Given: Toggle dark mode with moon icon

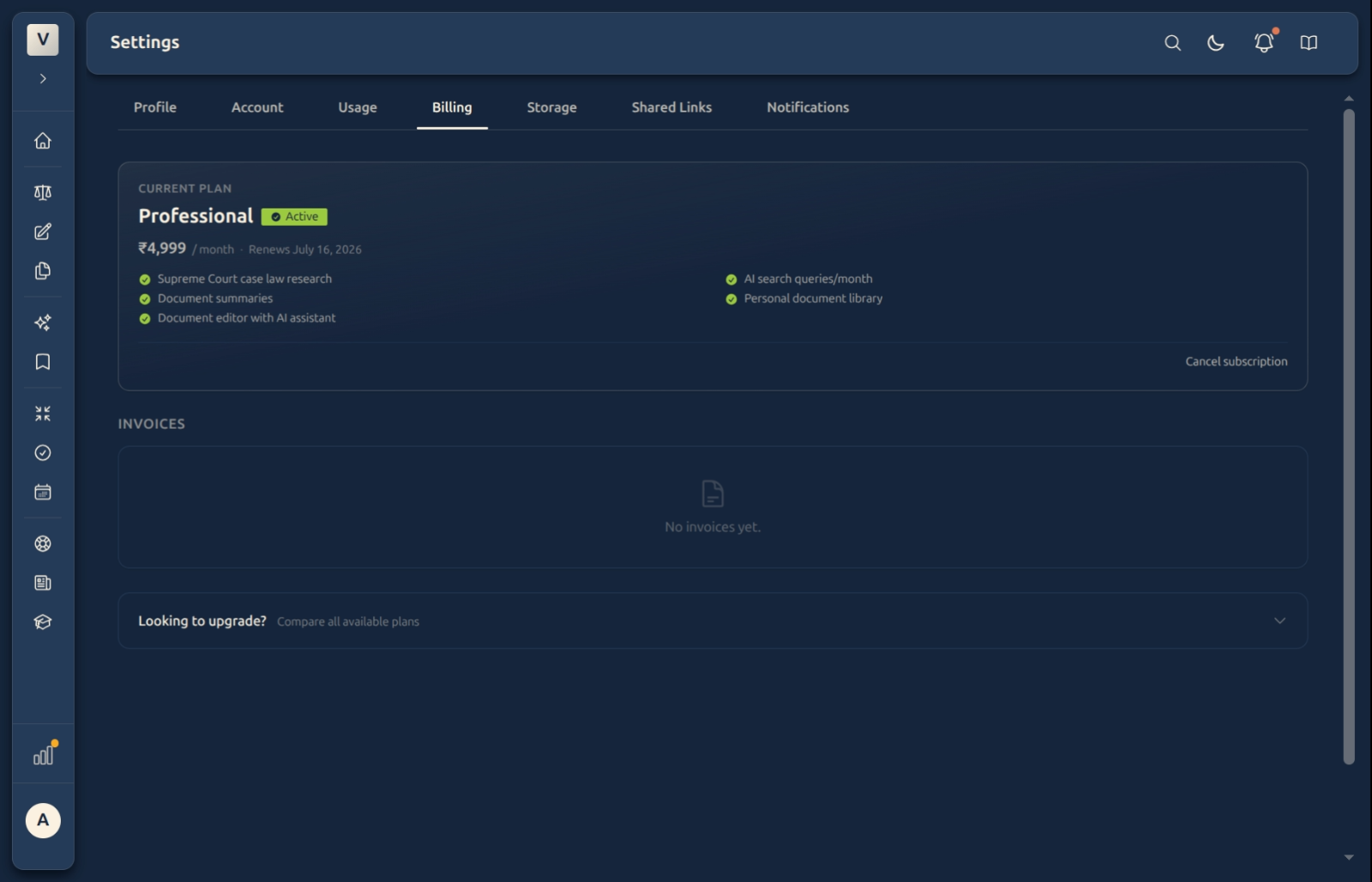Looking at the screenshot, I should click(x=1216, y=43).
